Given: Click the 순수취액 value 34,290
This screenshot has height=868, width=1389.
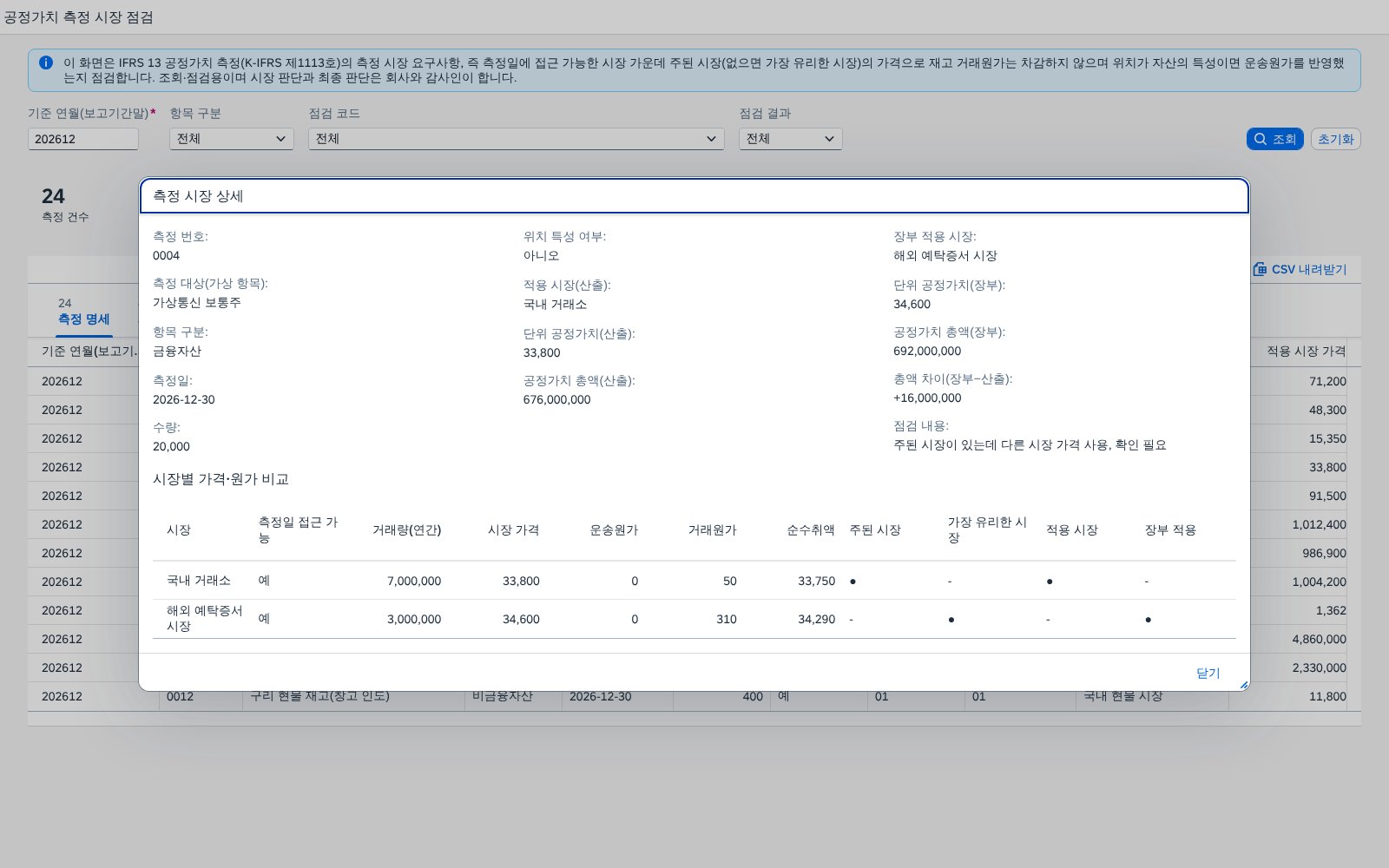Looking at the screenshot, I should (x=817, y=619).
